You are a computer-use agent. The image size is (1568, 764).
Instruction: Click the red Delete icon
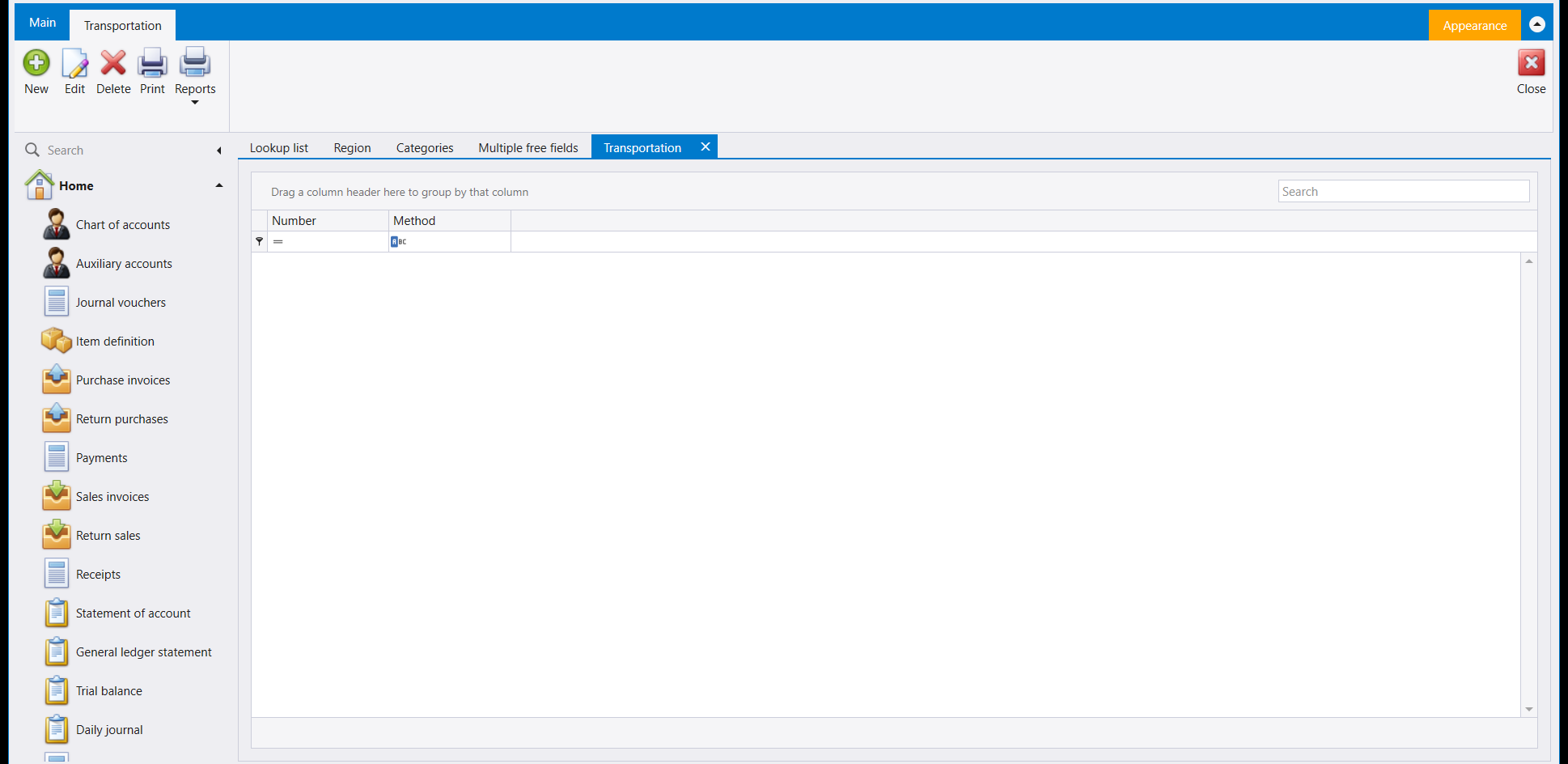pyautogui.click(x=113, y=62)
